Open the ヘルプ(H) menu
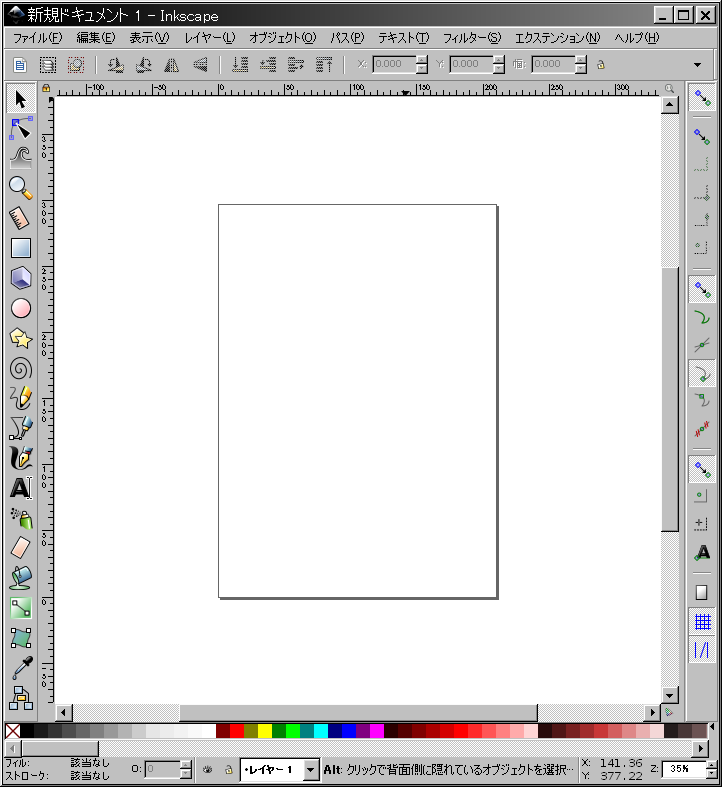Viewport: 722px width, 787px height. pyautogui.click(x=637, y=38)
